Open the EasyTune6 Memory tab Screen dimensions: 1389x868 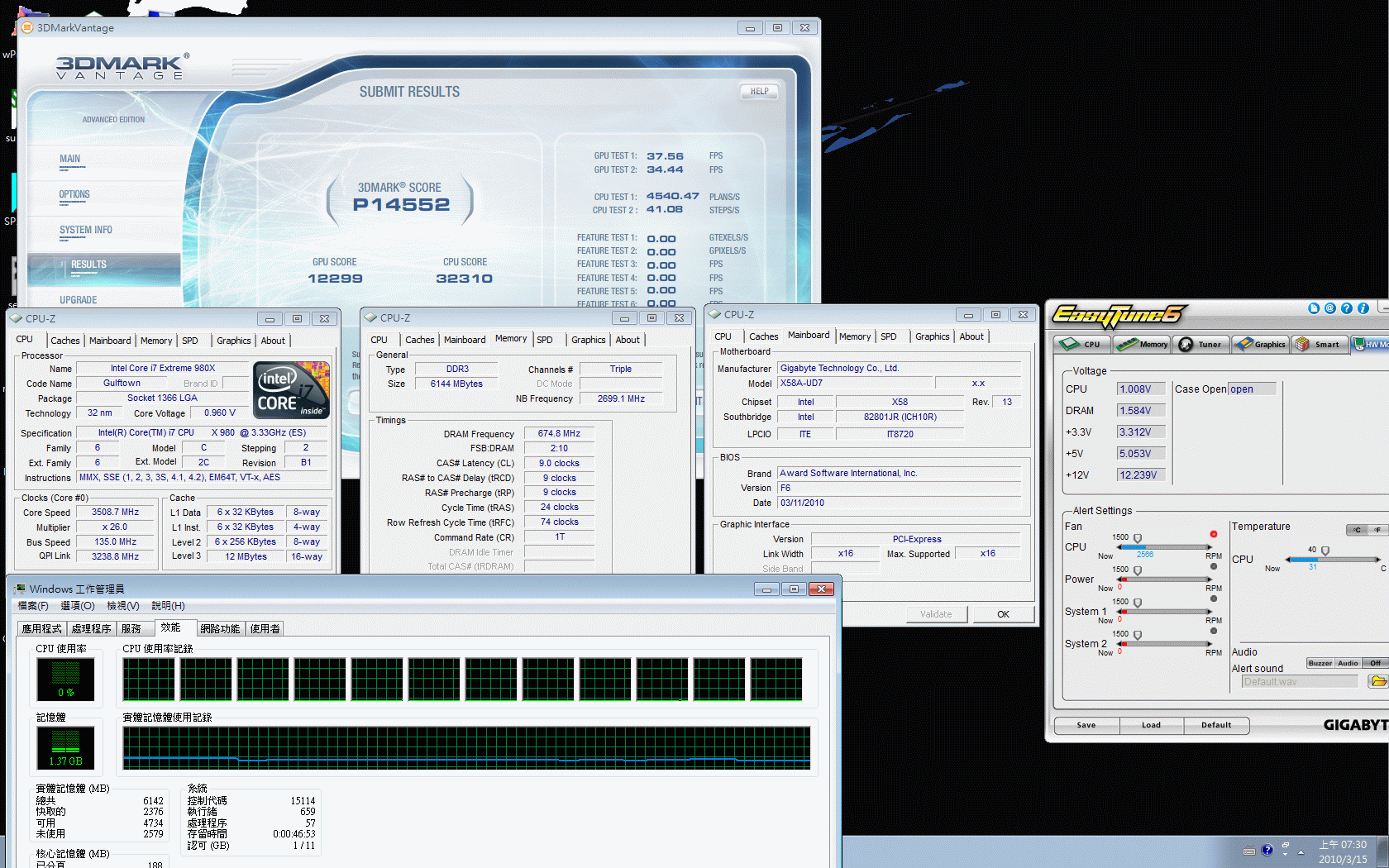point(1142,344)
